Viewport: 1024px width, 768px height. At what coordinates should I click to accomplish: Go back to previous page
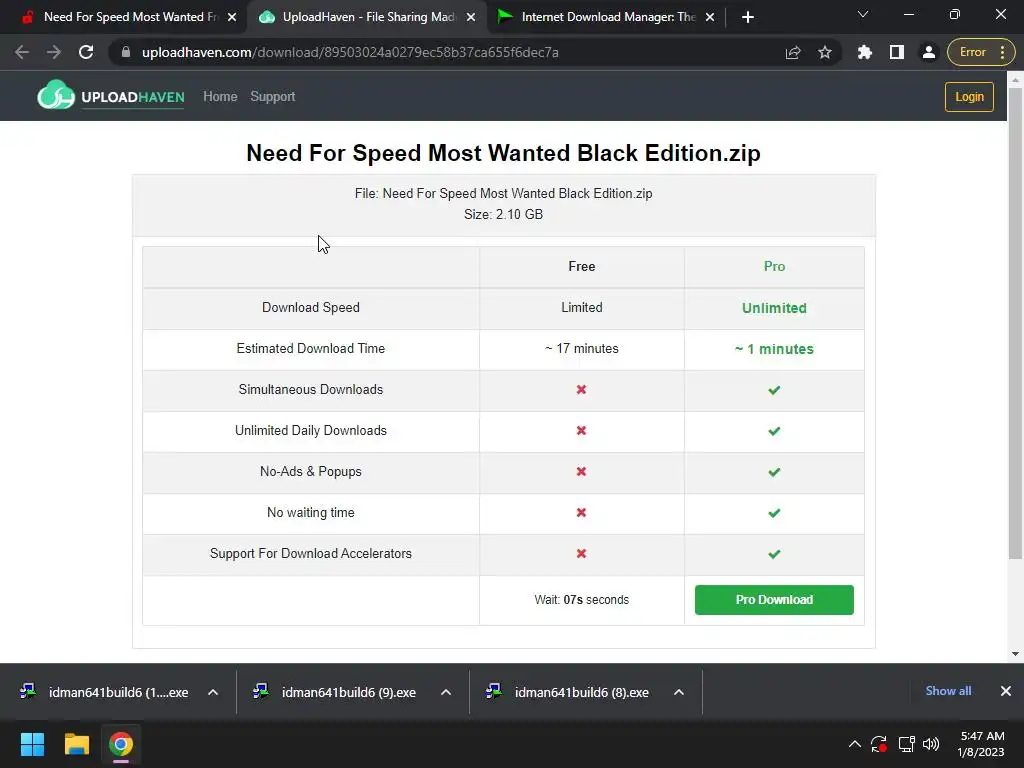(22, 52)
